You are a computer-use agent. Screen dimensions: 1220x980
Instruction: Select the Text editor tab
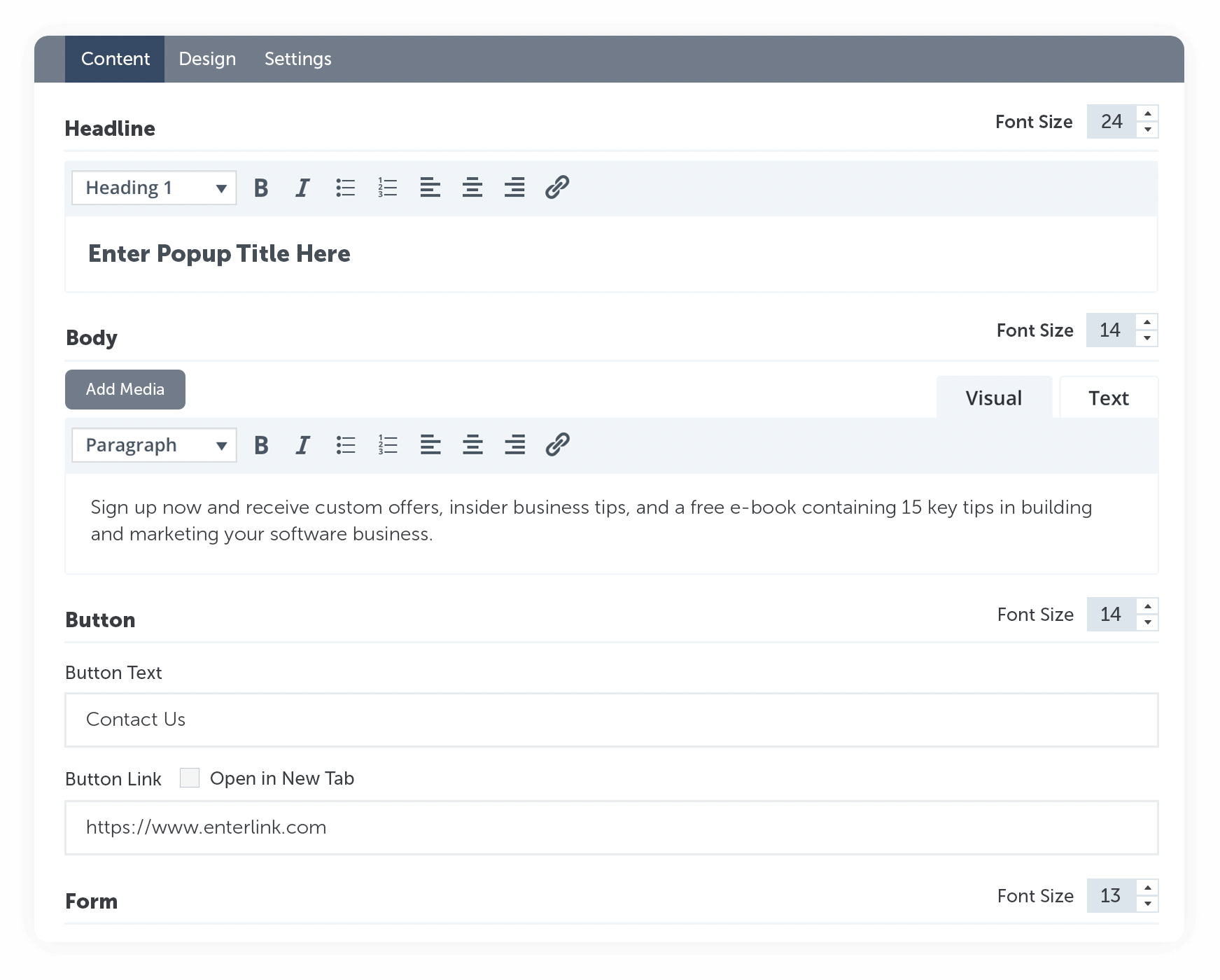(x=1109, y=398)
